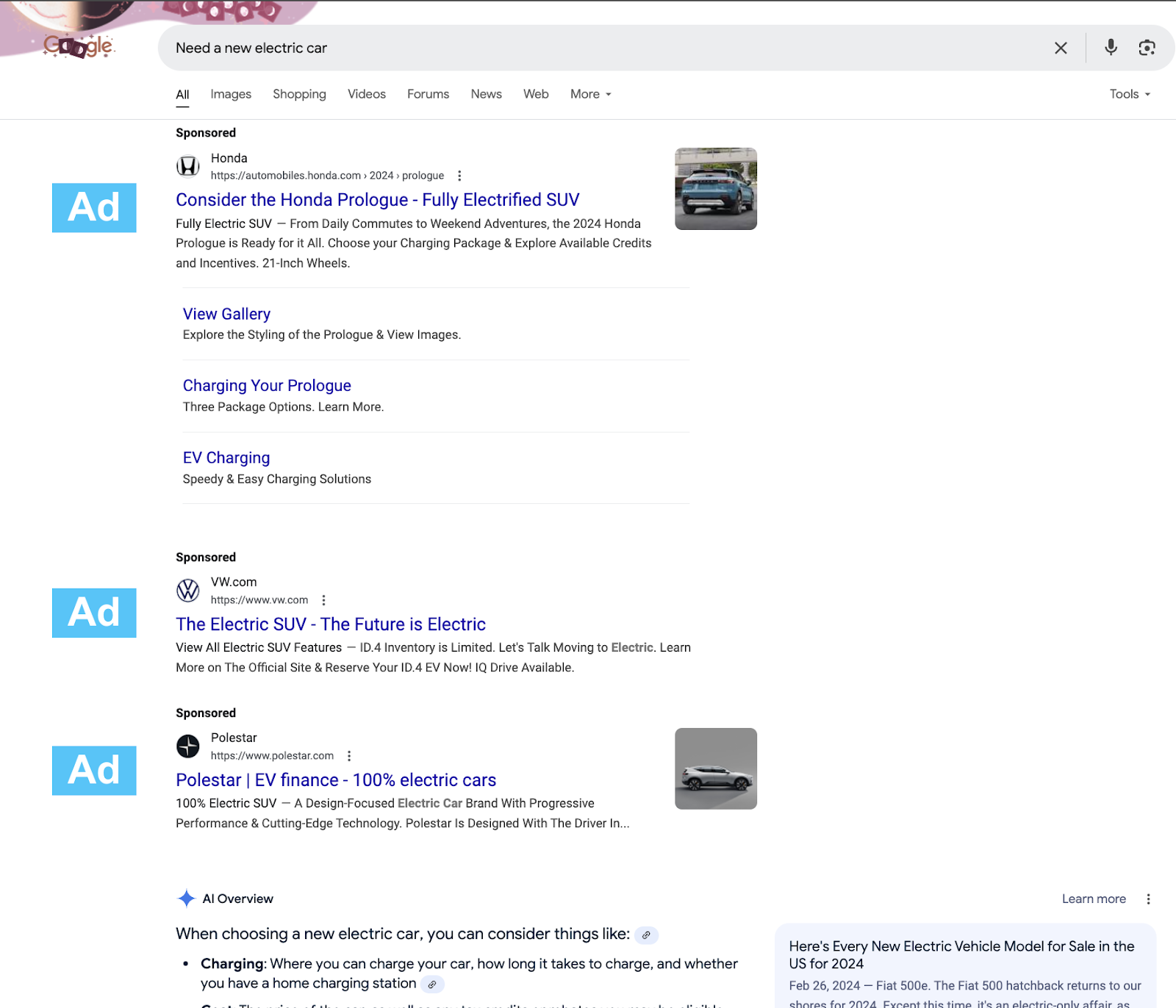This screenshot has width=1176, height=1008.
Task: Start voice search with the microphone icon
Action: [x=1111, y=48]
